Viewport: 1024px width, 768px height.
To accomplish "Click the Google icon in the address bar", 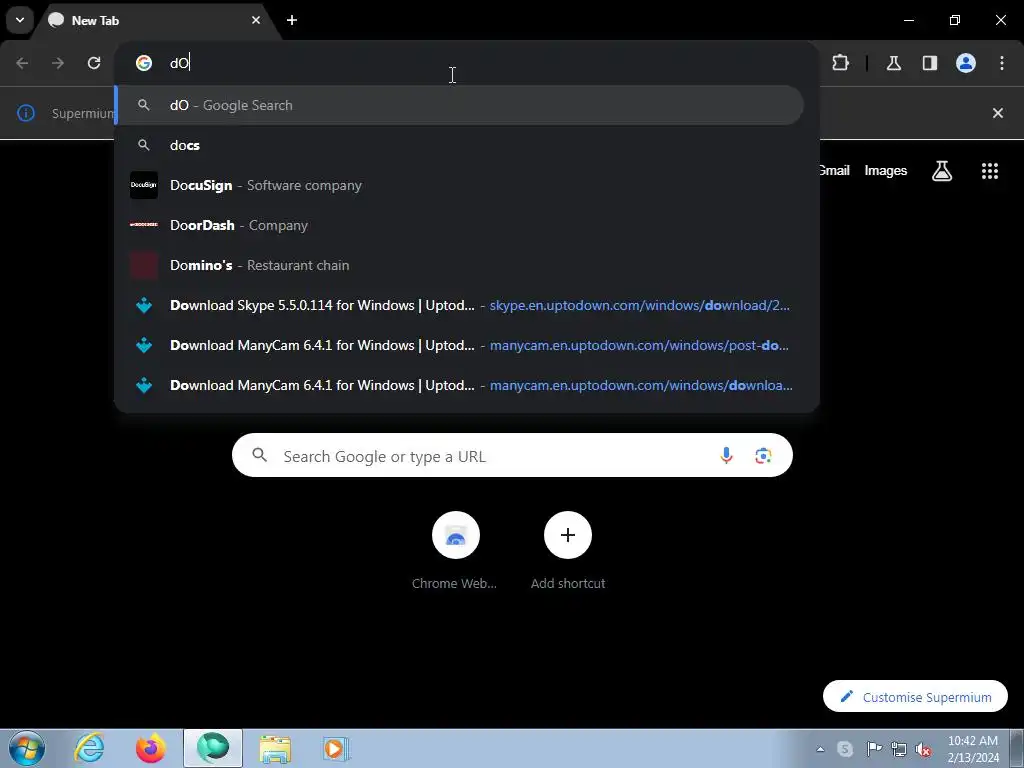I will click(x=144, y=63).
